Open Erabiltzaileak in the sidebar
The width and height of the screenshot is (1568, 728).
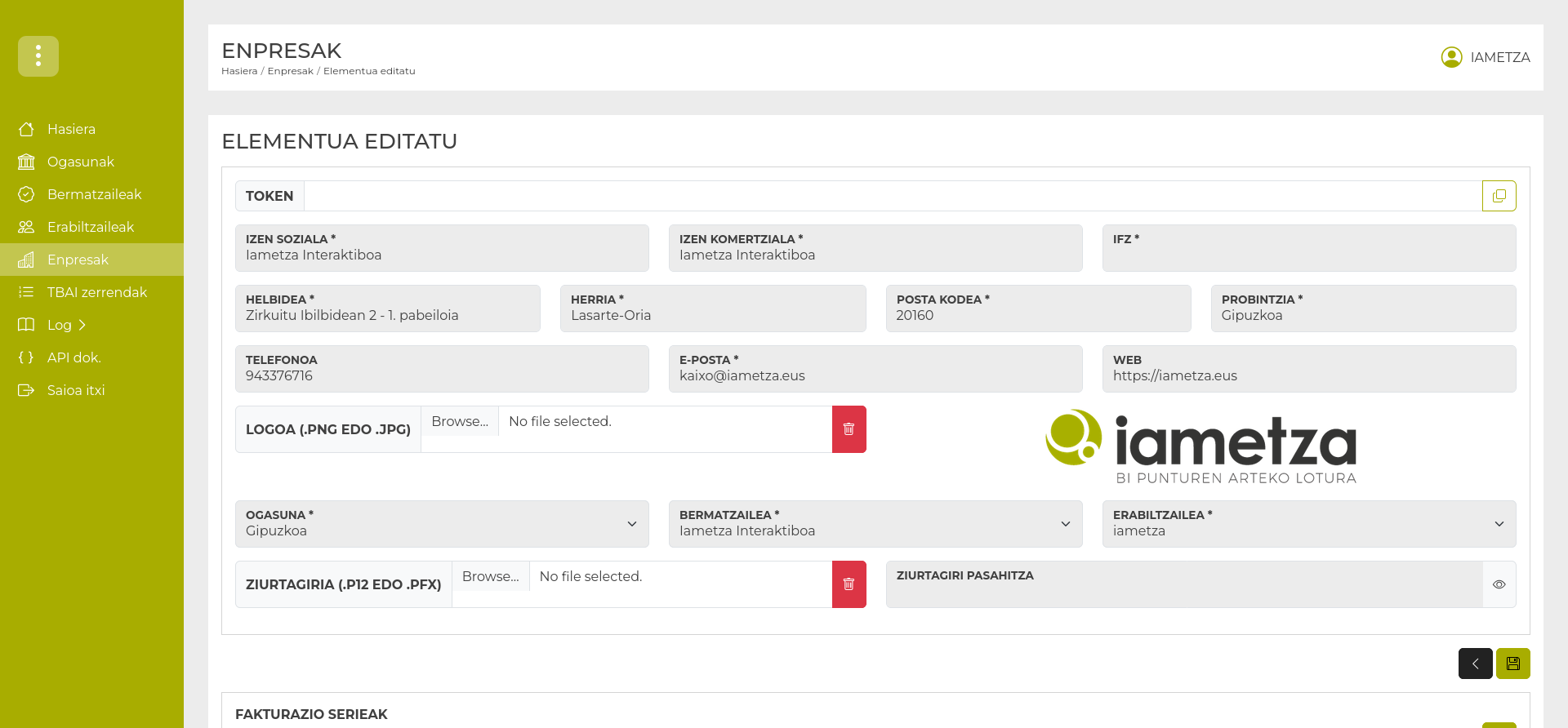[x=91, y=227]
